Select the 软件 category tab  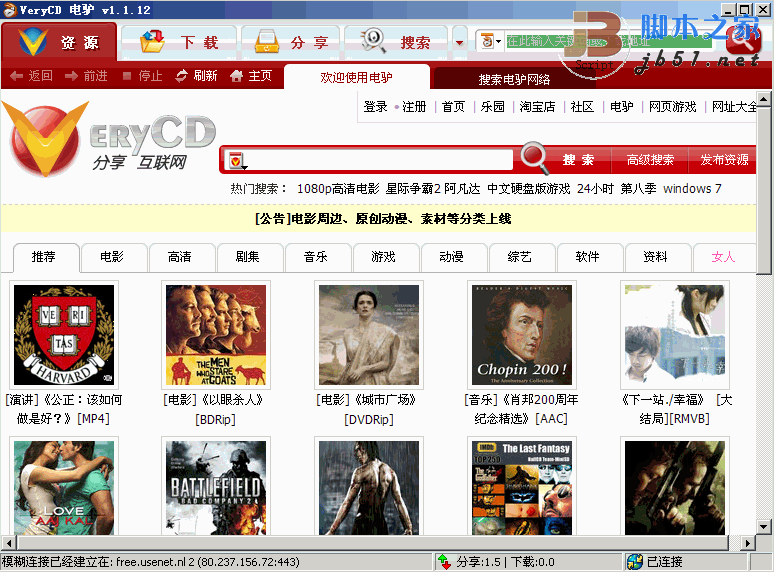click(x=590, y=257)
